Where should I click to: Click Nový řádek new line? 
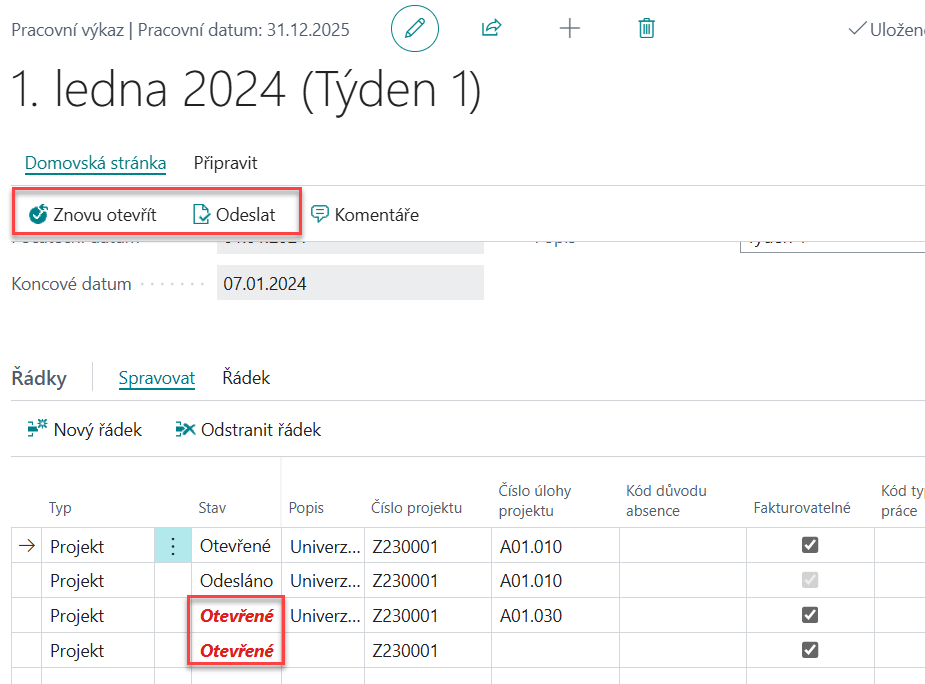[85, 429]
